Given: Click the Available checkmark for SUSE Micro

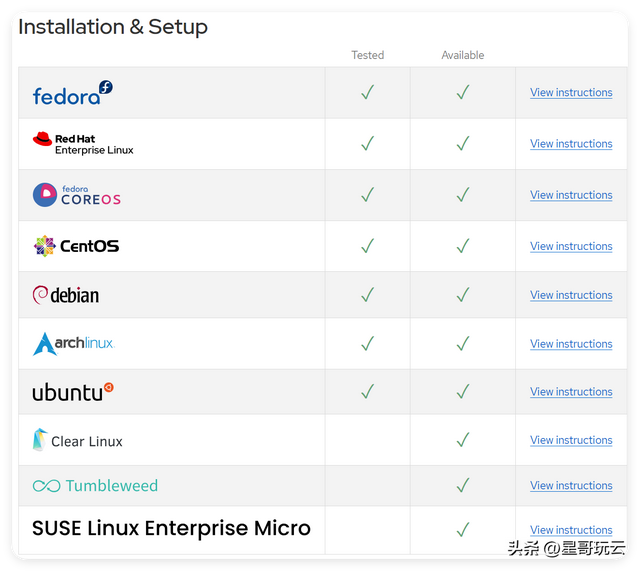Looking at the screenshot, I should (463, 530).
